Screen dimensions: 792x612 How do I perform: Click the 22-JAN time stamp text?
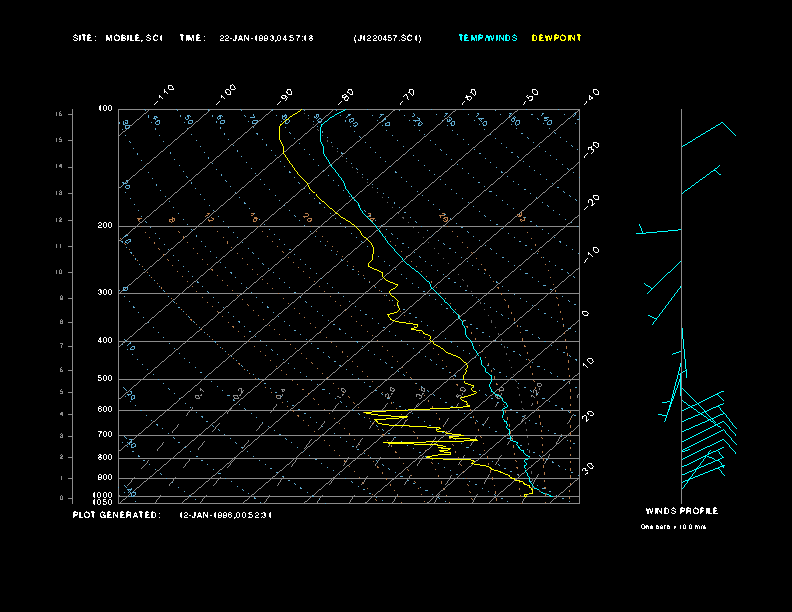tap(266, 38)
